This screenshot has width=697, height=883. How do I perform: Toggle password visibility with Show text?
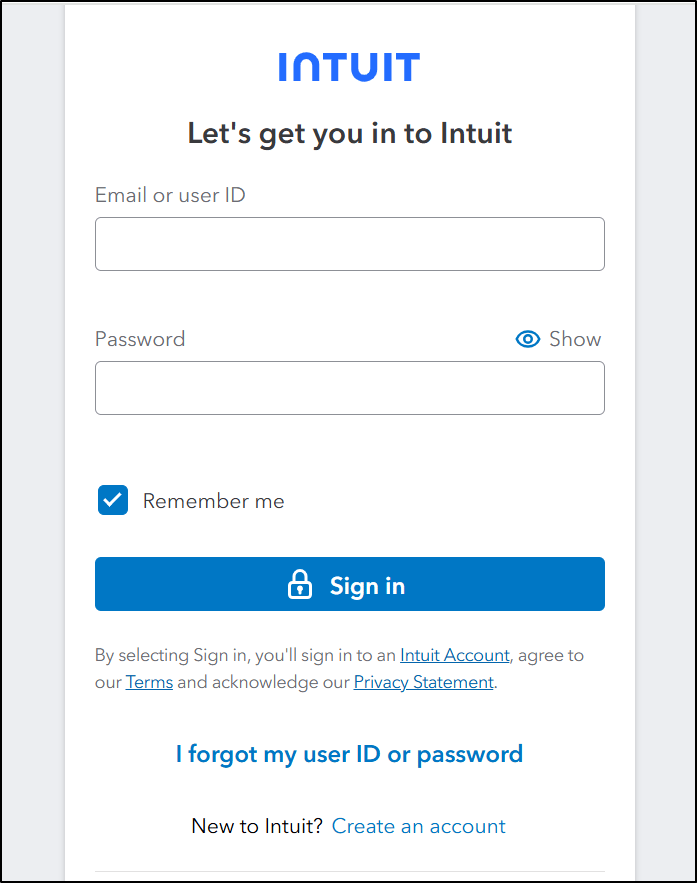575,339
